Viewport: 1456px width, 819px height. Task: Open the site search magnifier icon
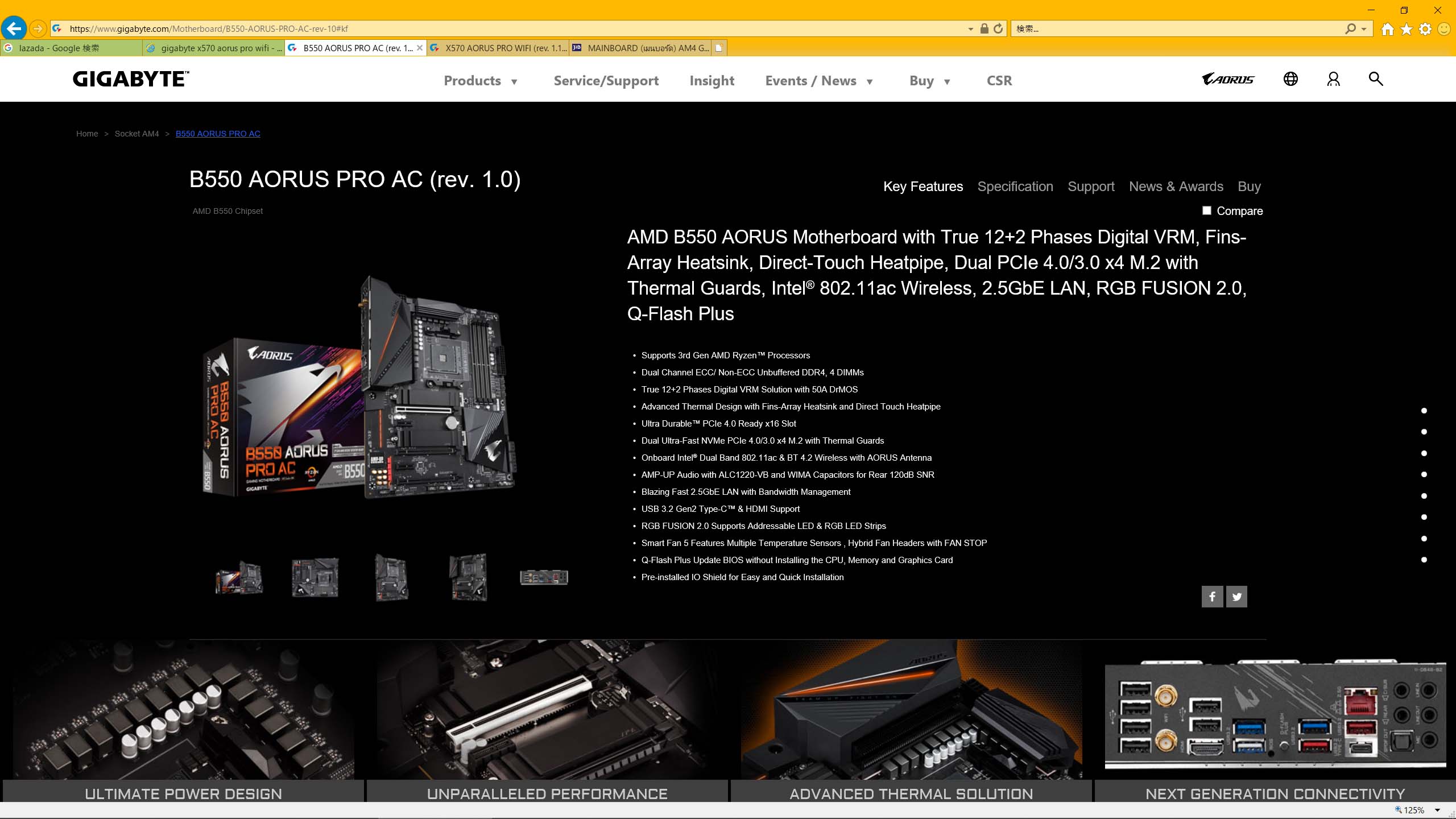coord(1376,78)
